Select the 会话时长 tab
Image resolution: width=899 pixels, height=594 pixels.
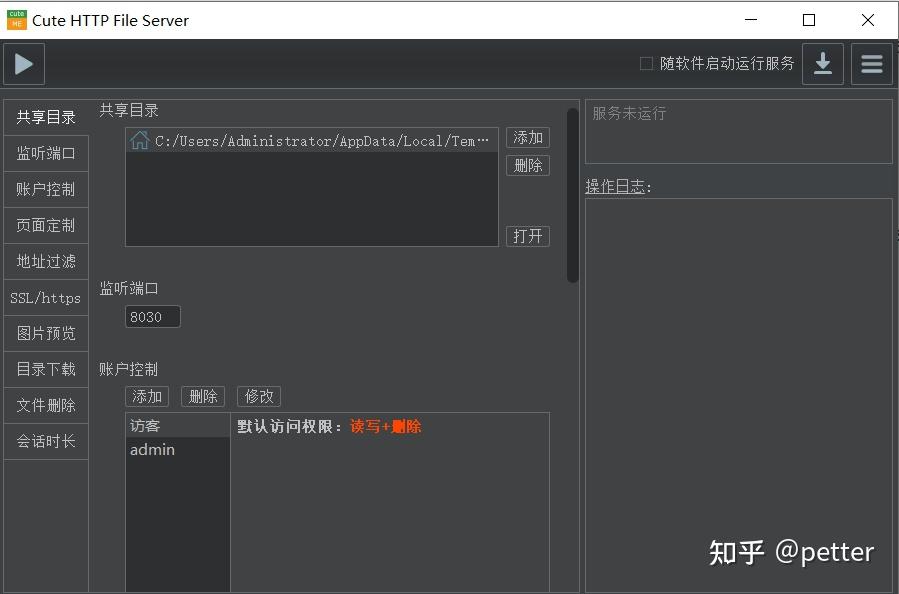point(45,441)
